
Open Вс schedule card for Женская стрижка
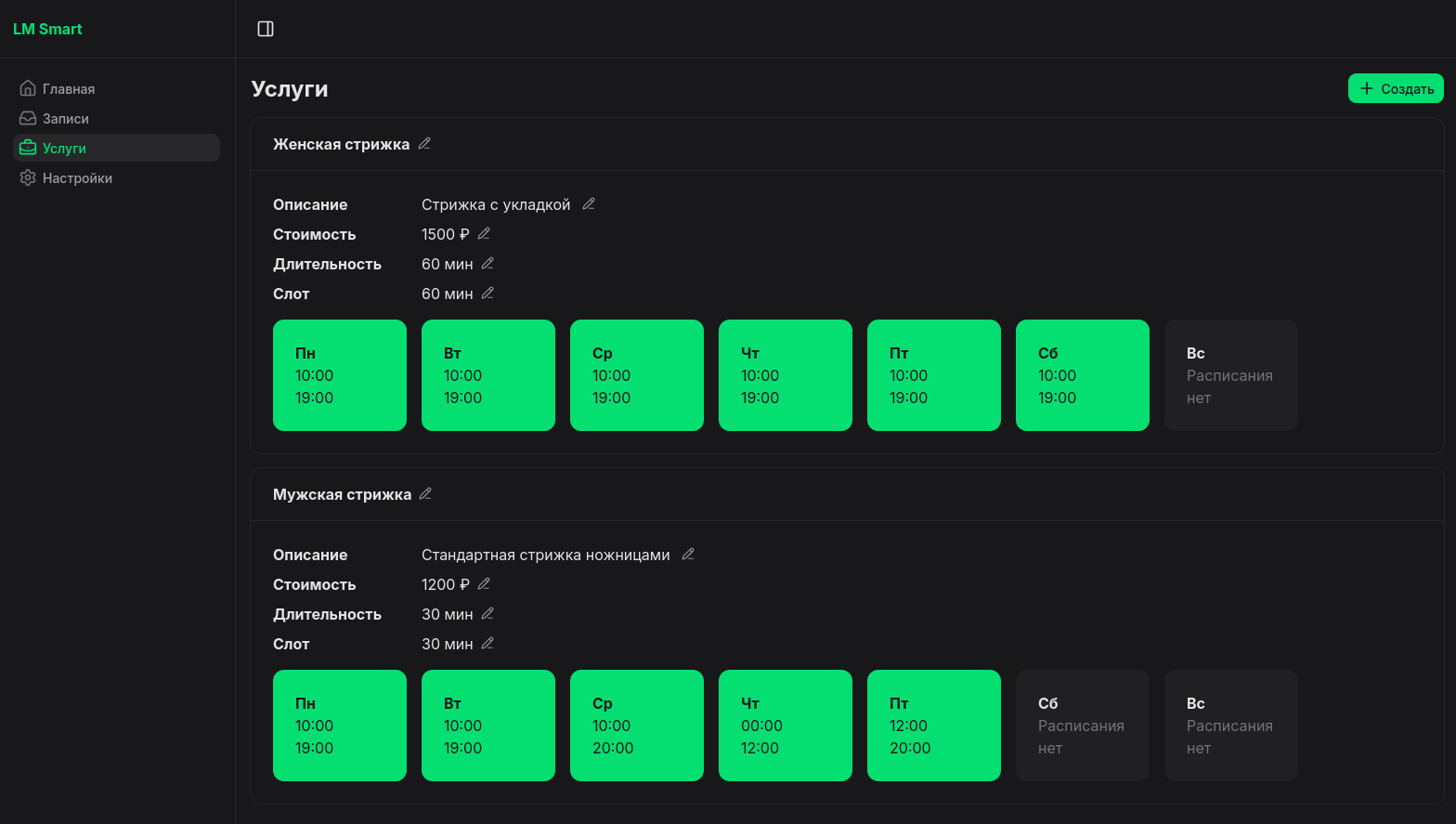click(1231, 375)
